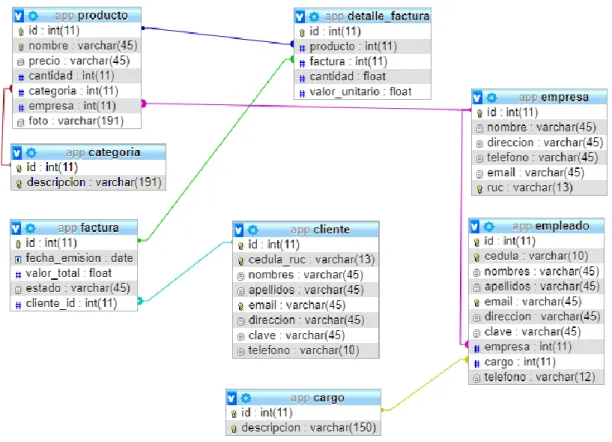Click the key icon beside 'ruc : varchar(13)'

(479, 189)
